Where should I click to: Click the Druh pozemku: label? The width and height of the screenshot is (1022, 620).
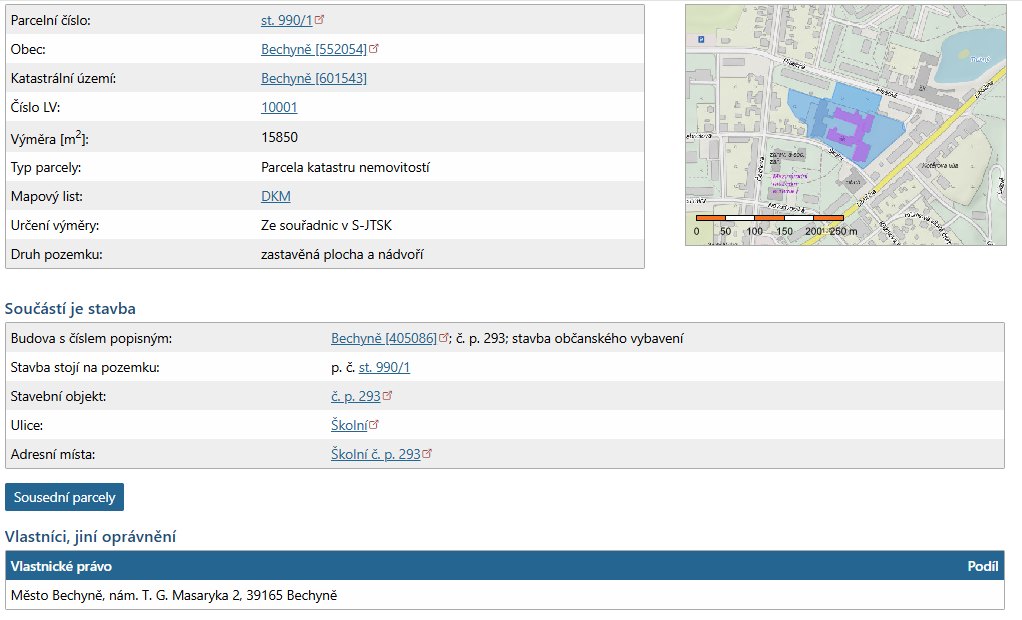(57, 254)
